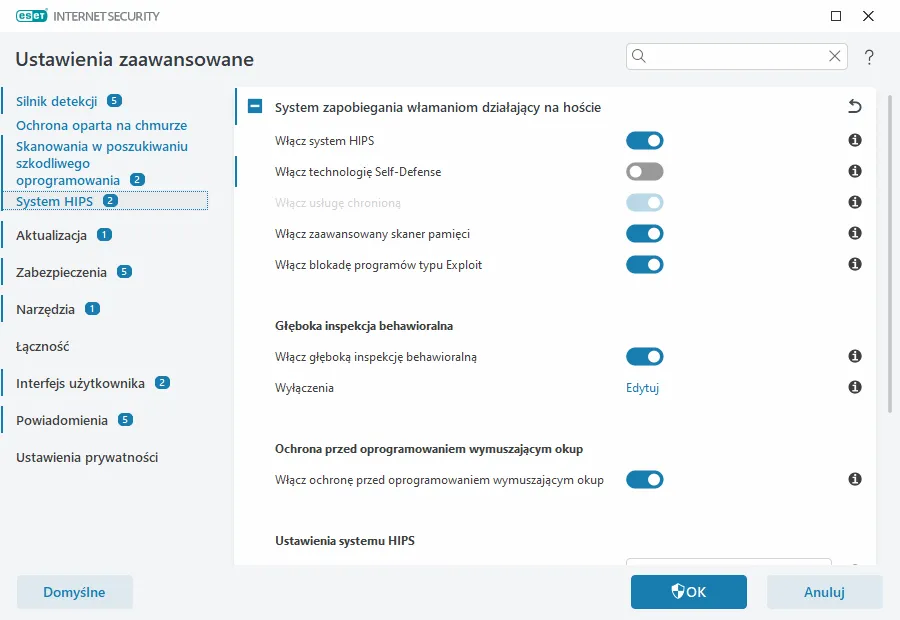Collapse the System zapobiegania włamaniom section
Image resolution: width=900 pixels, height=620 pixels.
(256, 105)
